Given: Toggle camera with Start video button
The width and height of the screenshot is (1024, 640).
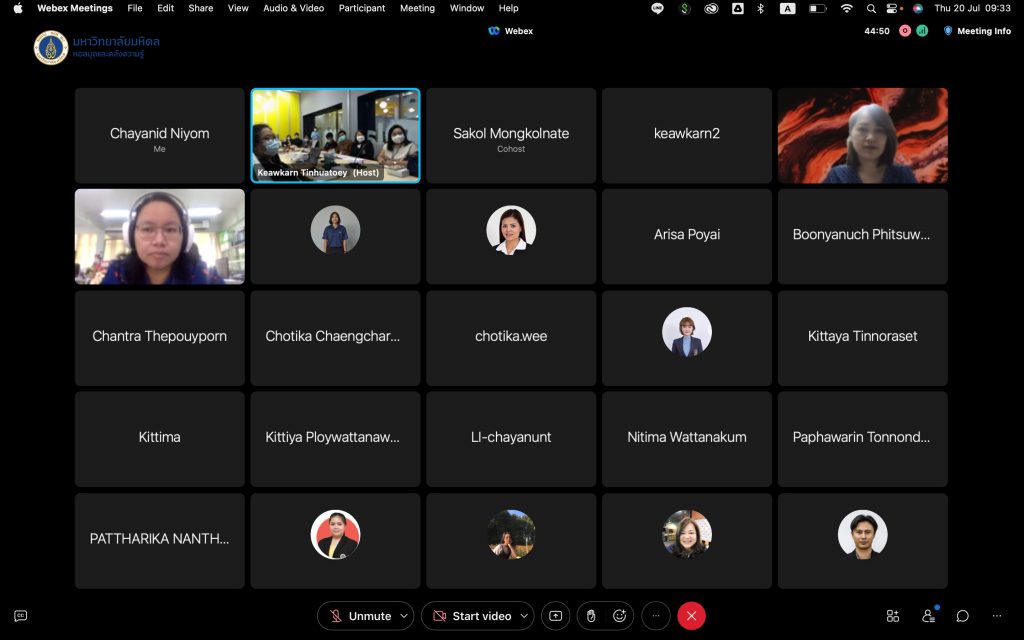Looking at the screenshot, I should (x=470, y=616).
